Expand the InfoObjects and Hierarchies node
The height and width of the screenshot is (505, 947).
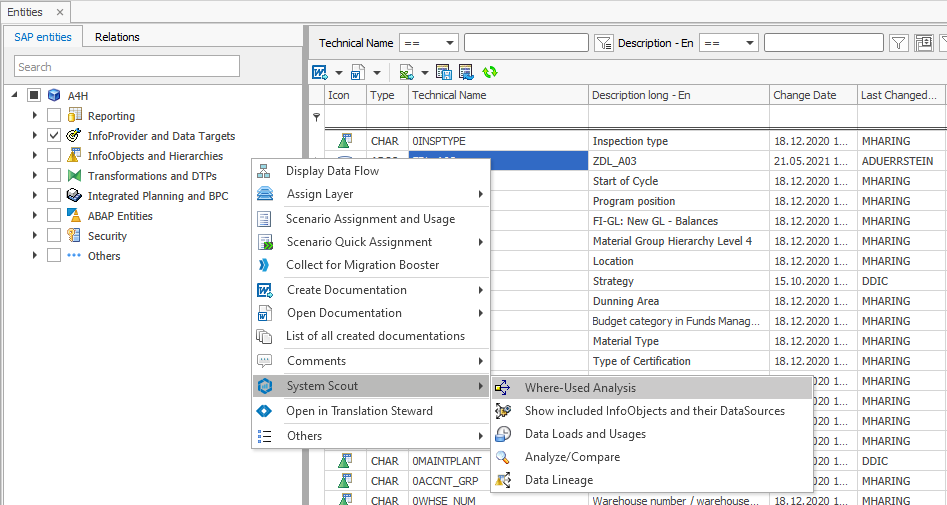pos(34,156)
